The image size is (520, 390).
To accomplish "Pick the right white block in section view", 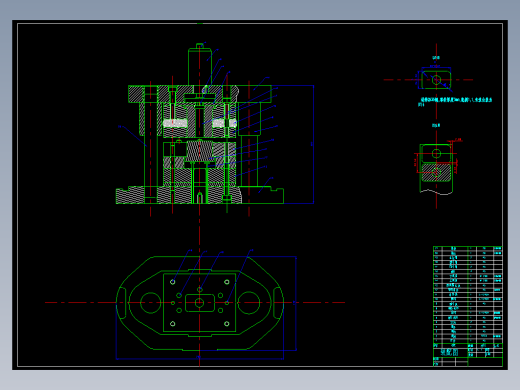I will click(x=224, y=123).
